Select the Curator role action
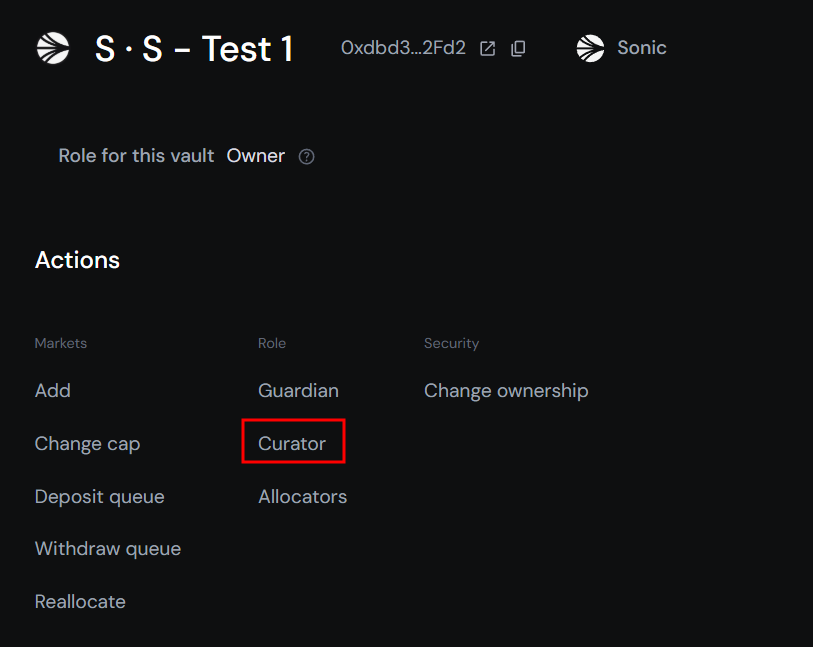The image size is (813, 647). pos(292,443)
